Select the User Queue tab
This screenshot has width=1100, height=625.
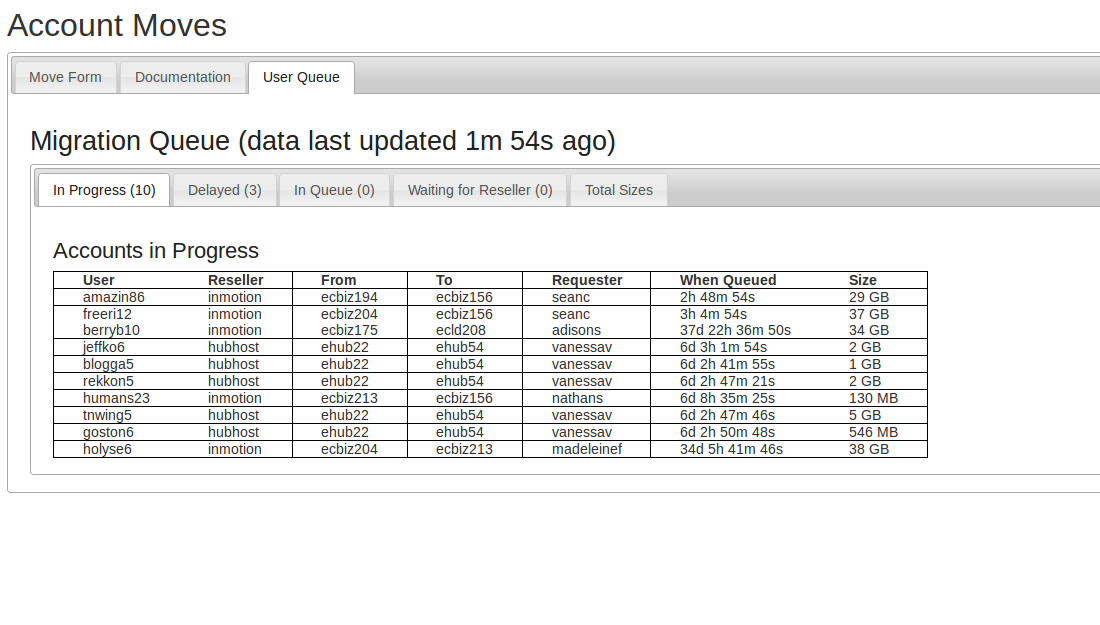pyautogui.click(x=301, y=77)
